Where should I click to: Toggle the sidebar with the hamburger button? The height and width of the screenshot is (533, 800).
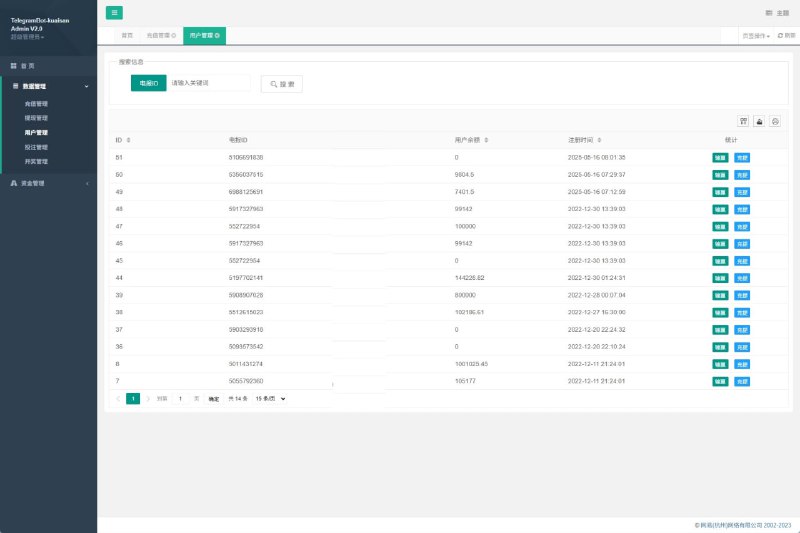pyautogui.click(x=114, y=13)
